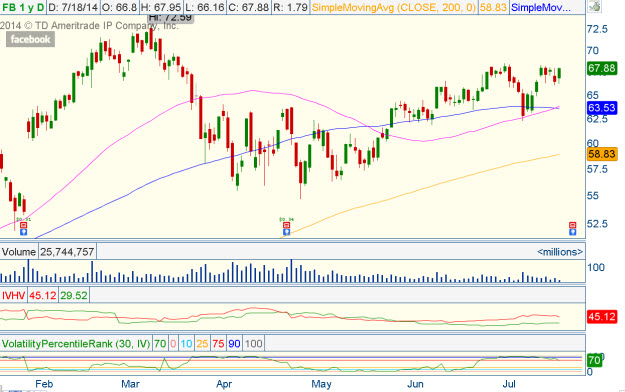Click the 62.5 price axis label
This screenshot has height=392, width=625.
point(597,119)
